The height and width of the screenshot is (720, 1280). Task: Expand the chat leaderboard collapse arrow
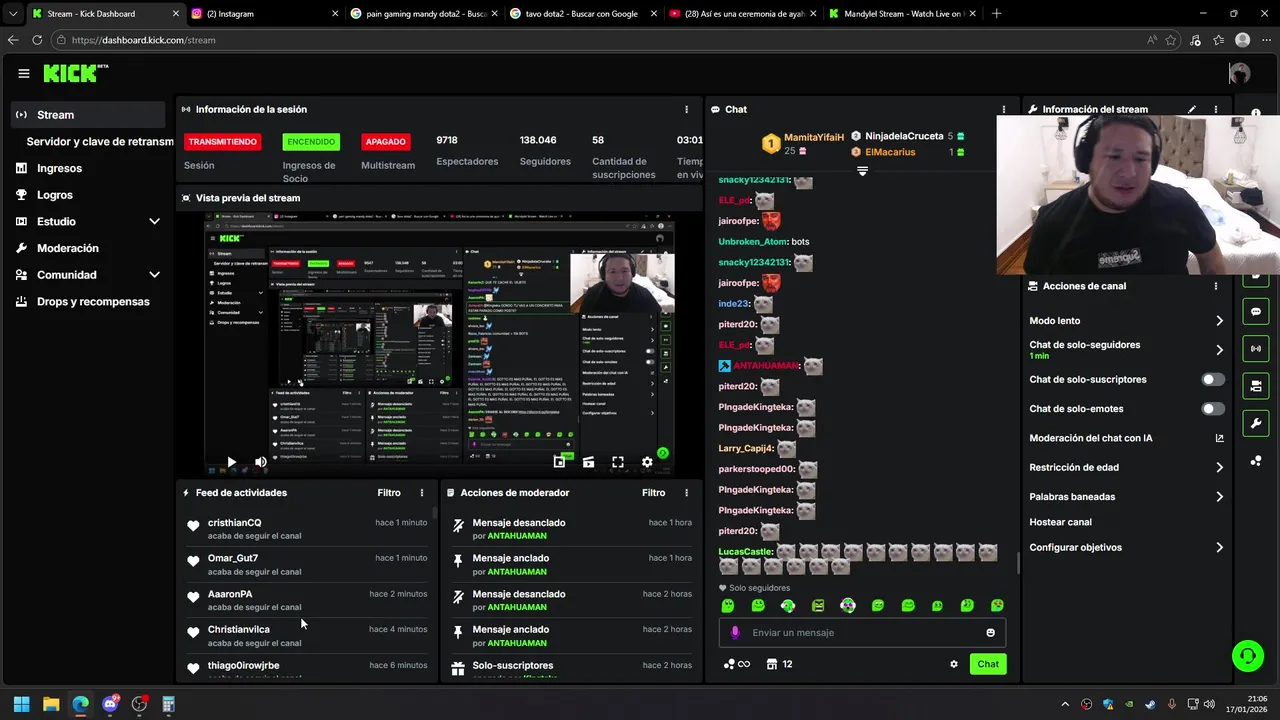(x=862, y=171)
